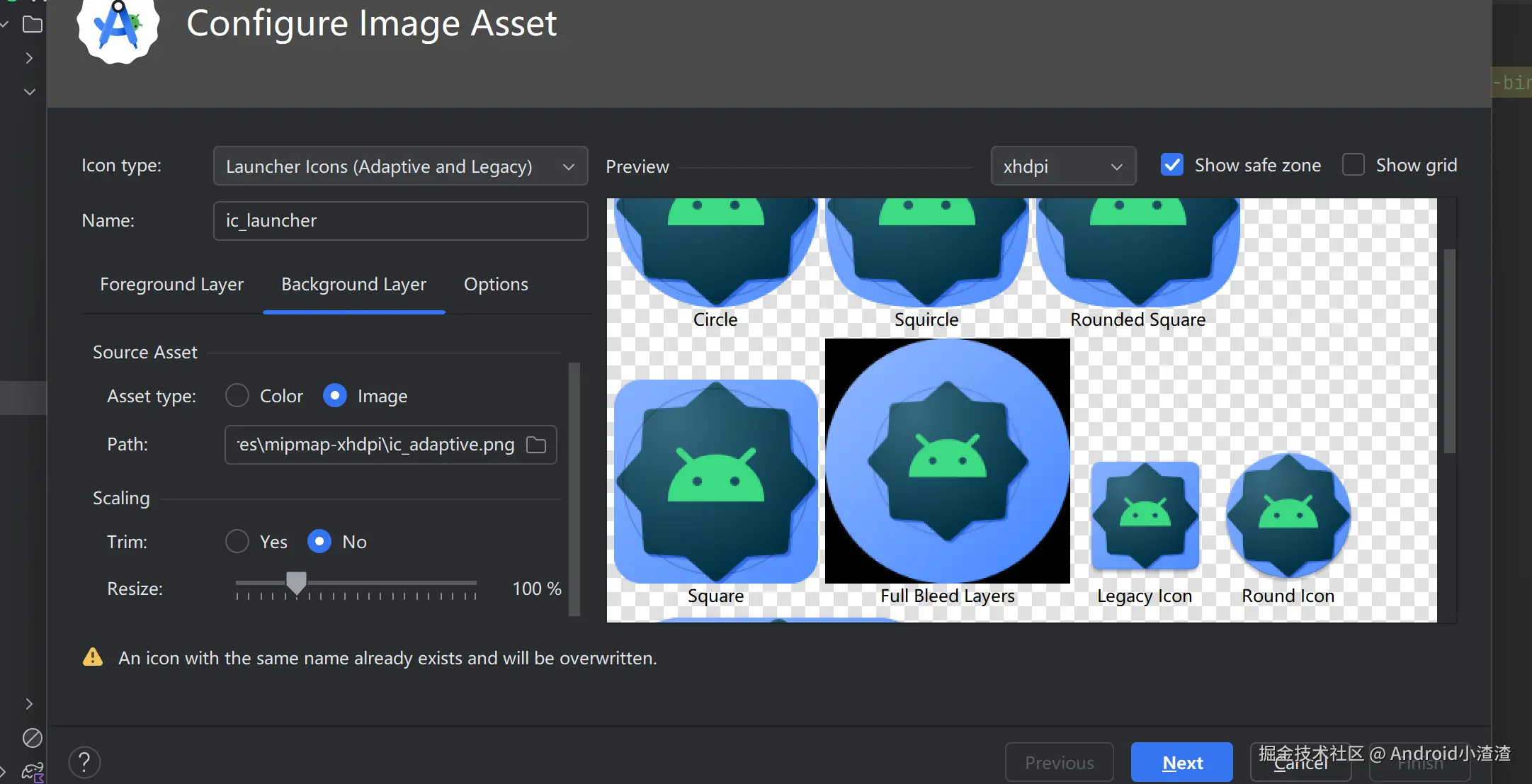The height and width of the screenshot is (784, 1532).
Task: Switch to the Foreground Layer tab
Action: pos(171,284)
